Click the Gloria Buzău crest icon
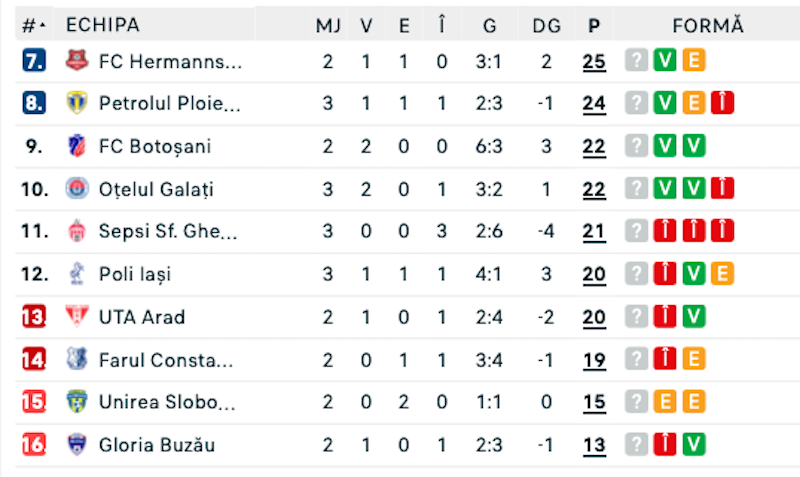Image resolution: width=800 pixels, height=477 pixels. pos(77,444)
